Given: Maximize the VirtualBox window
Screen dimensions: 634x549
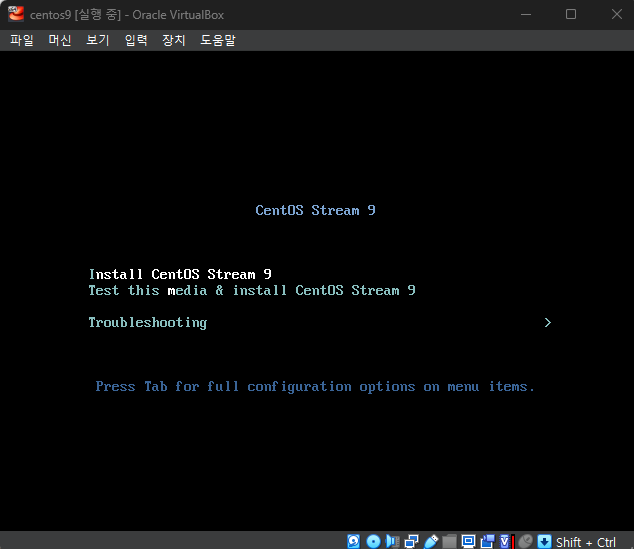Looking at the screenshot, I should point(571,15).
